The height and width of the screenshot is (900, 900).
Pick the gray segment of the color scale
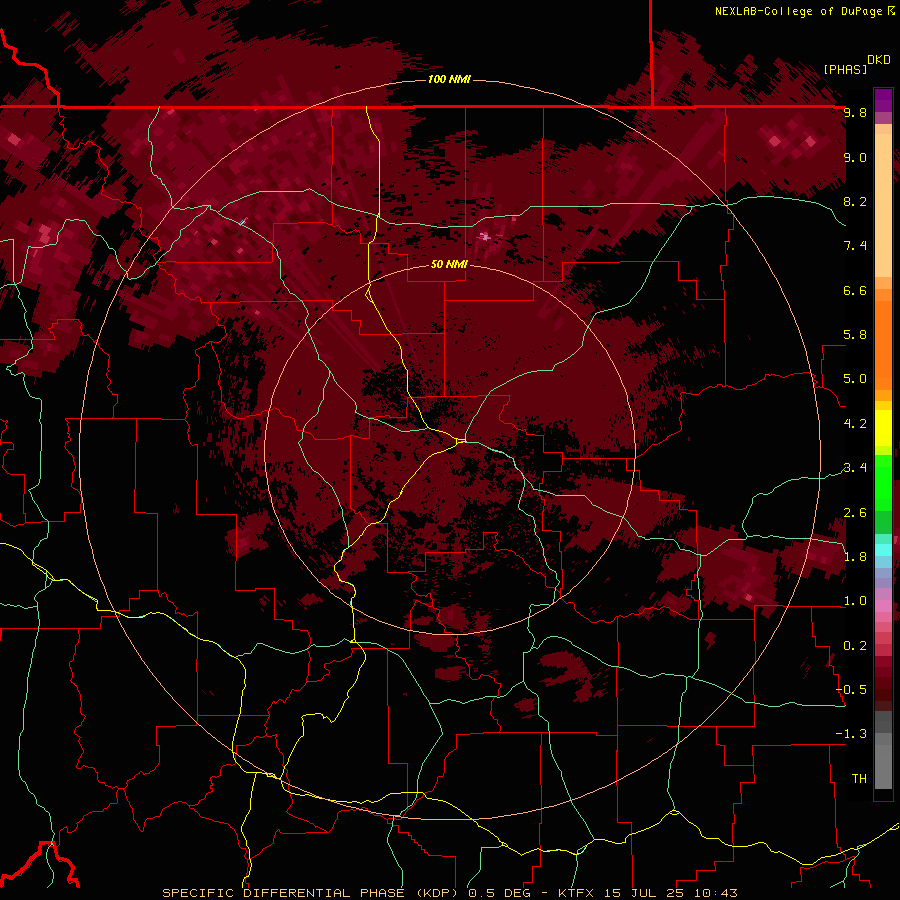[x=883, y=751]
